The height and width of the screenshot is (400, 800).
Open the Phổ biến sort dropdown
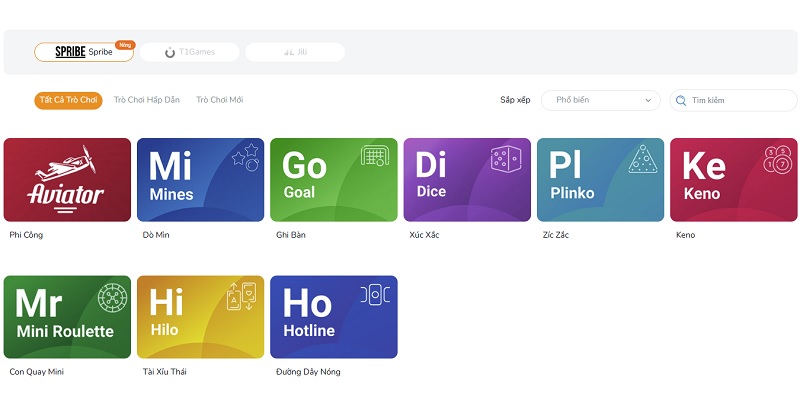pos(601,101)
